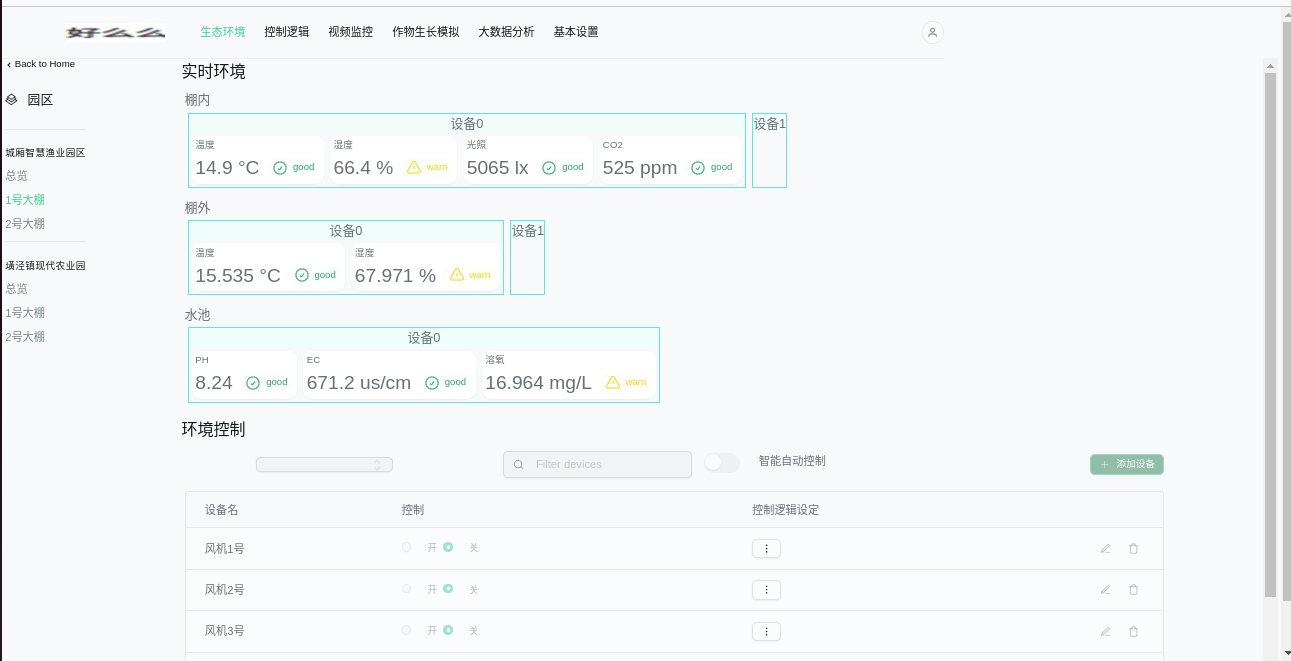Click the Back to Home link
The height and width of the screenshot is (661, 1291).
[41, 64]
